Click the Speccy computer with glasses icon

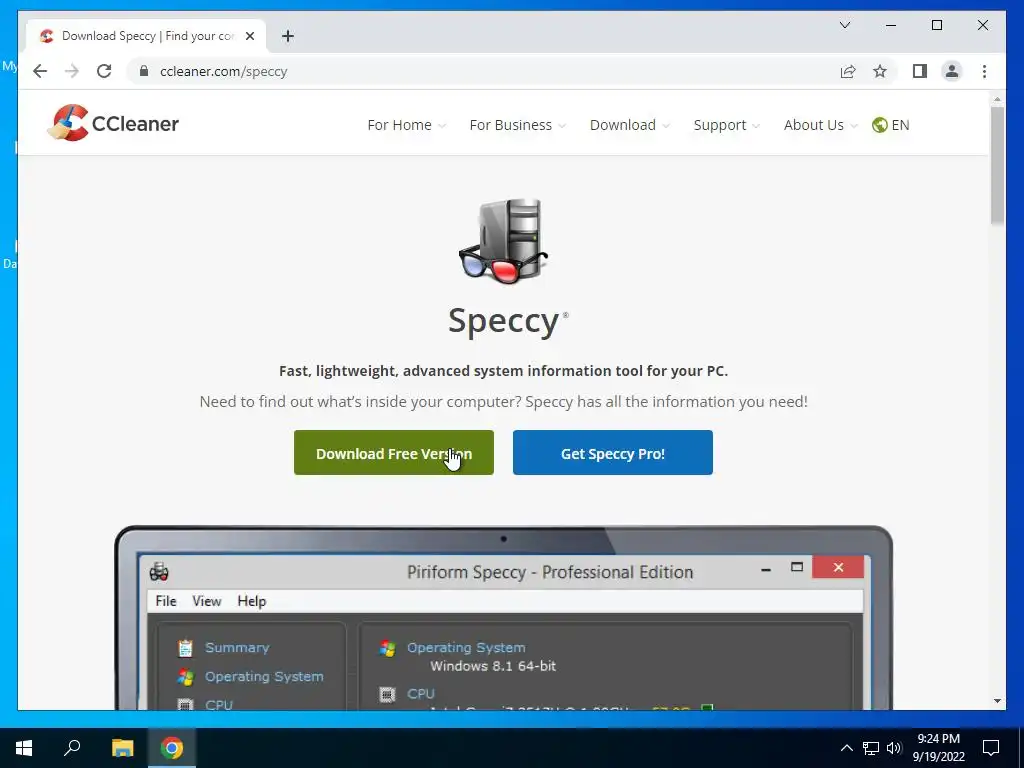[504, 242]
